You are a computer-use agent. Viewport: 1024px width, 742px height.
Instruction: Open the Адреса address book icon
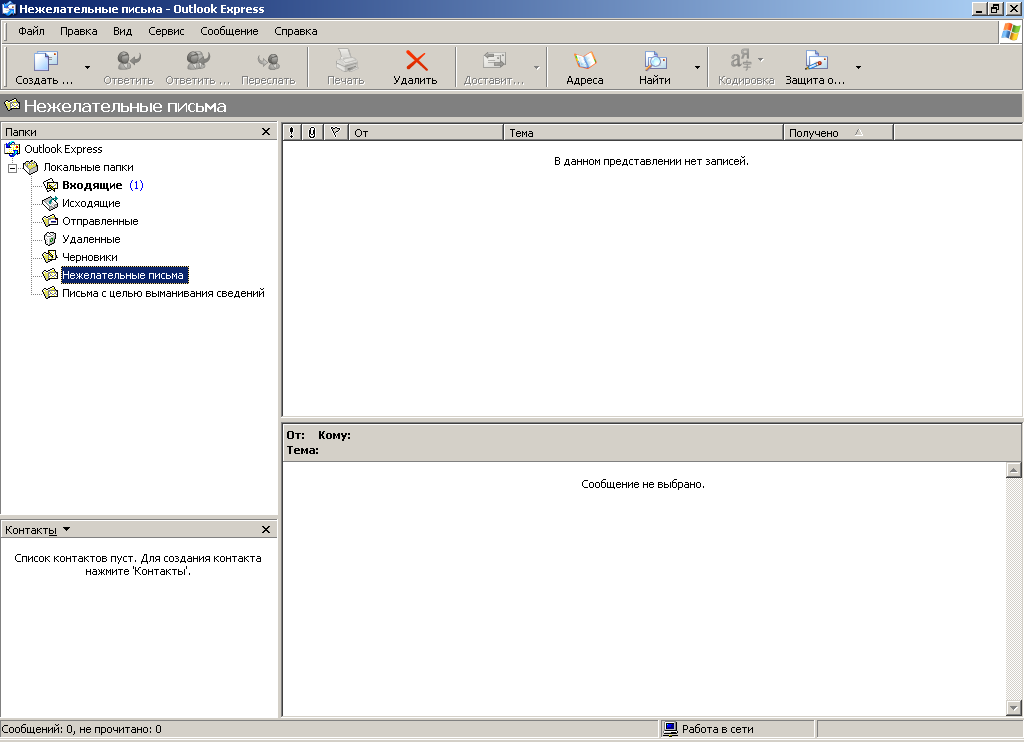[x=585, y=61]
